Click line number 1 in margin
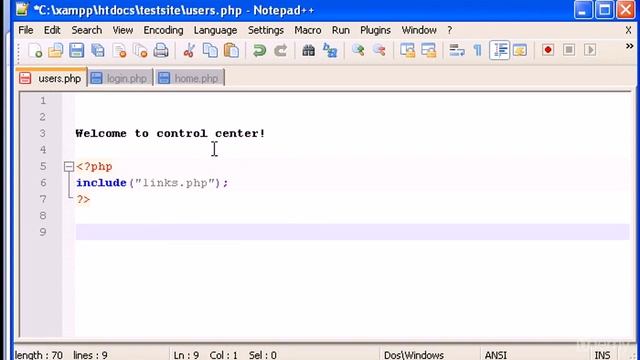 (43, 101)
